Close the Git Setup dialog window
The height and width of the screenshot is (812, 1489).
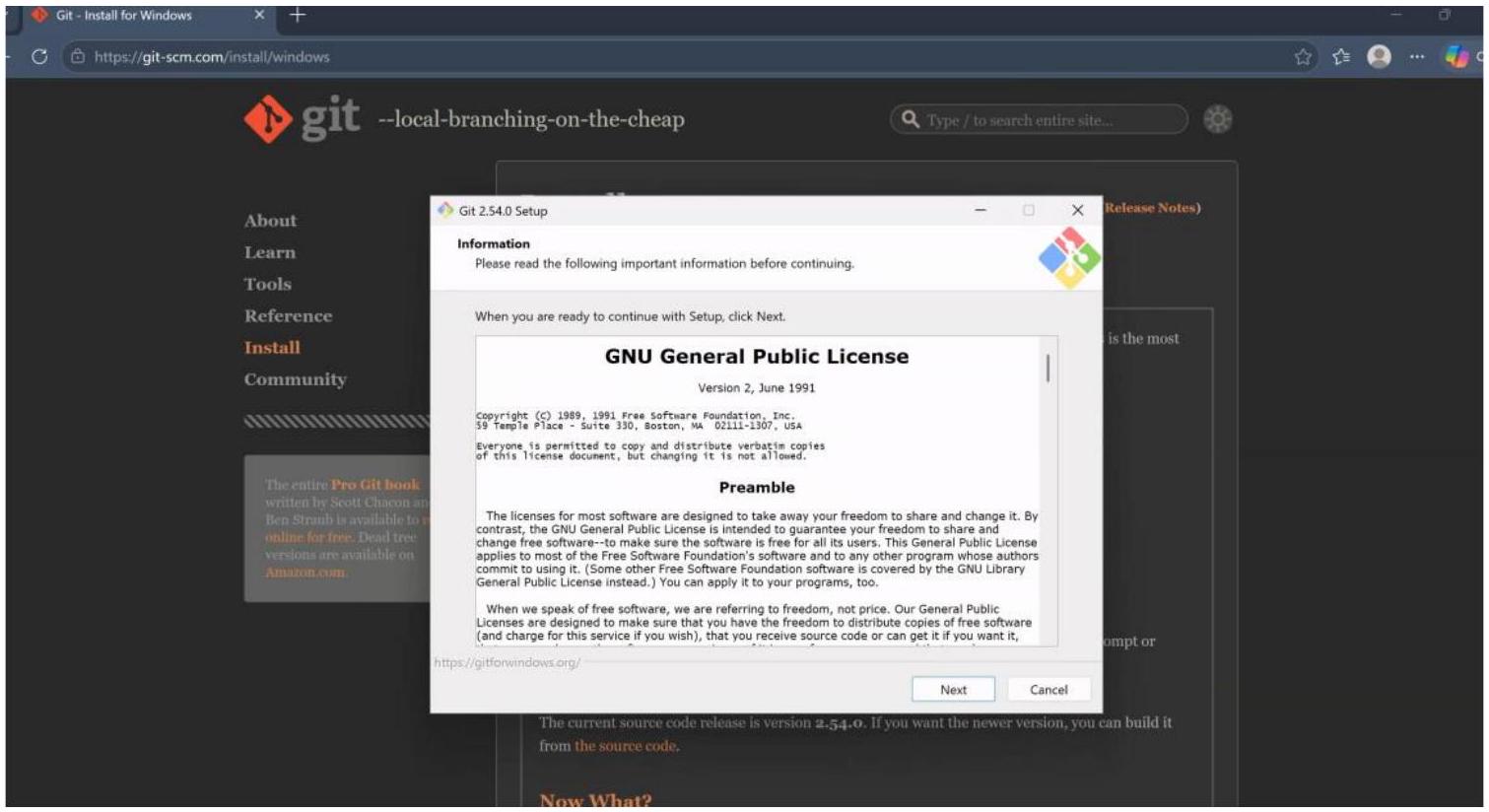click(1077, 210)
